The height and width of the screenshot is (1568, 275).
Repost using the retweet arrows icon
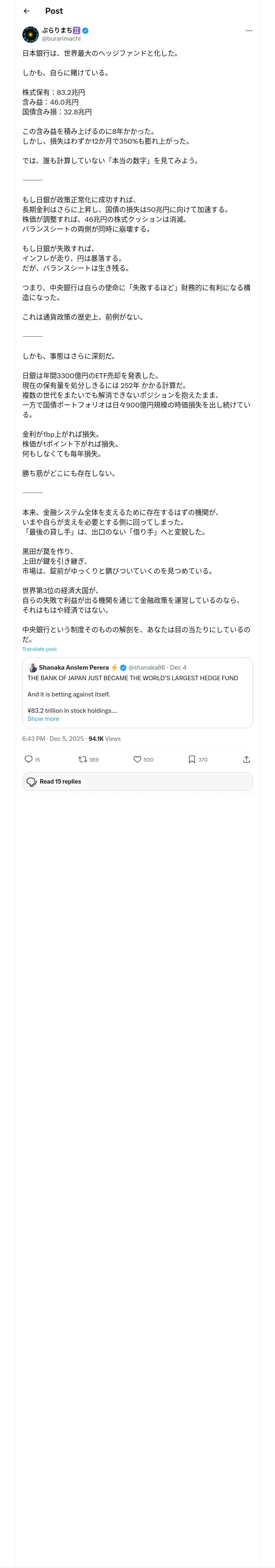coord(82,759)
